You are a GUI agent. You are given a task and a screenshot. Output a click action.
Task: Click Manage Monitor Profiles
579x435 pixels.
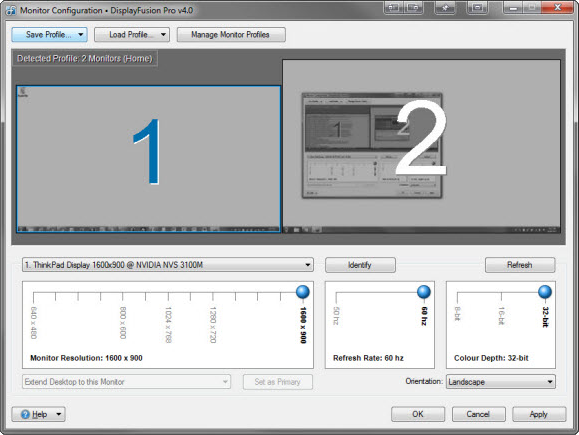click(x=231, y=35)
